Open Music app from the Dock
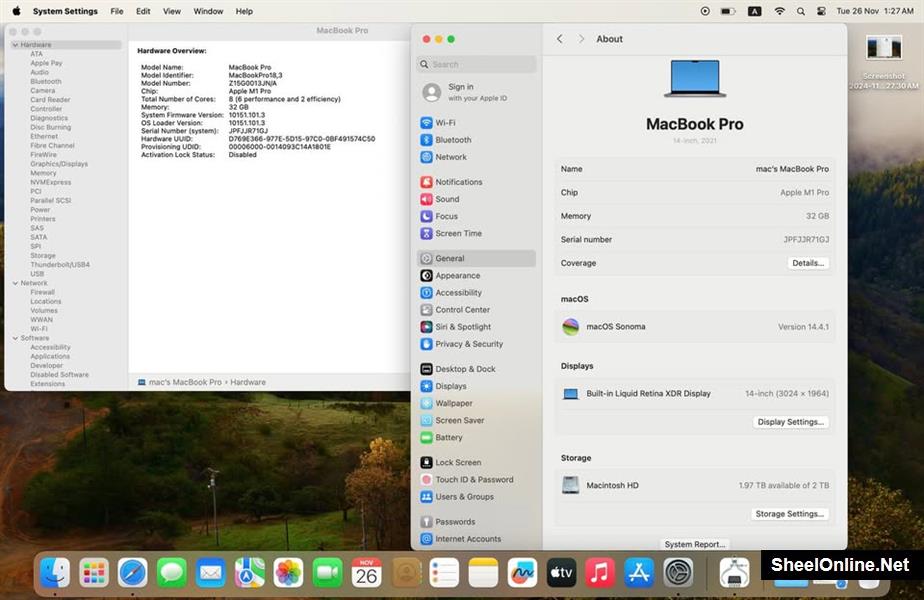924x600 pixels. point(599,572)
